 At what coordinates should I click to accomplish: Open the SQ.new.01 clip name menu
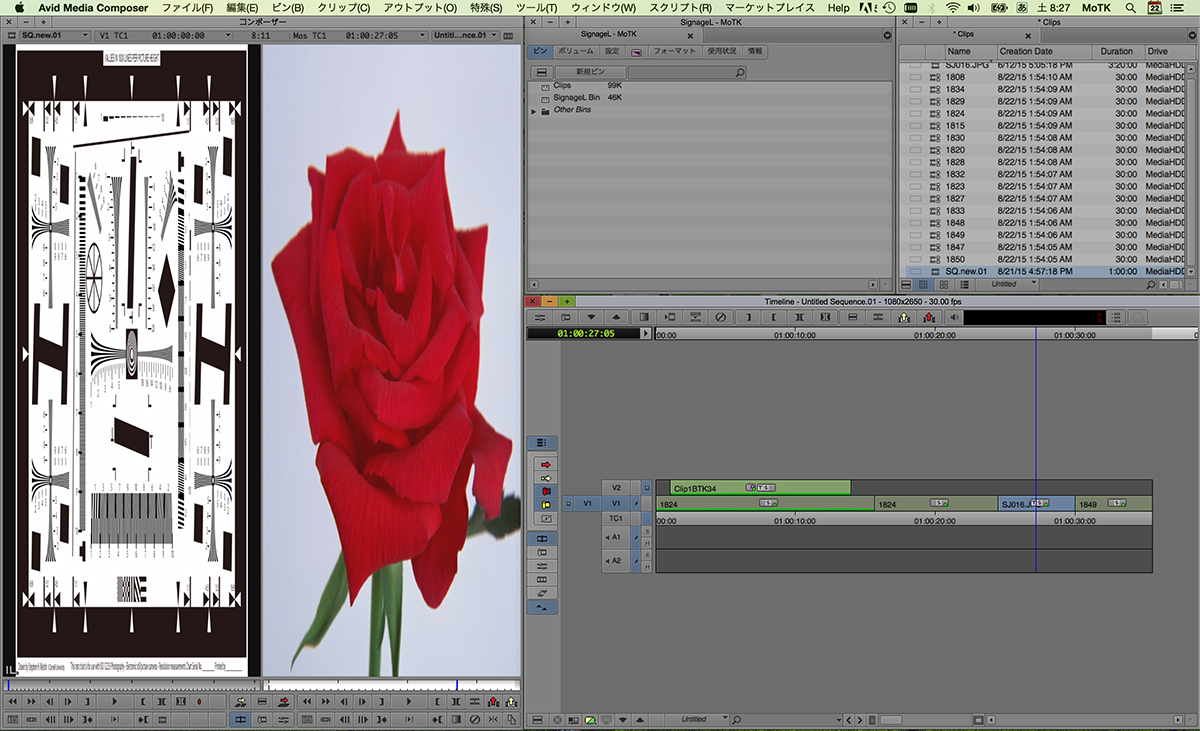pyautogui.click(x=57, y=35)
